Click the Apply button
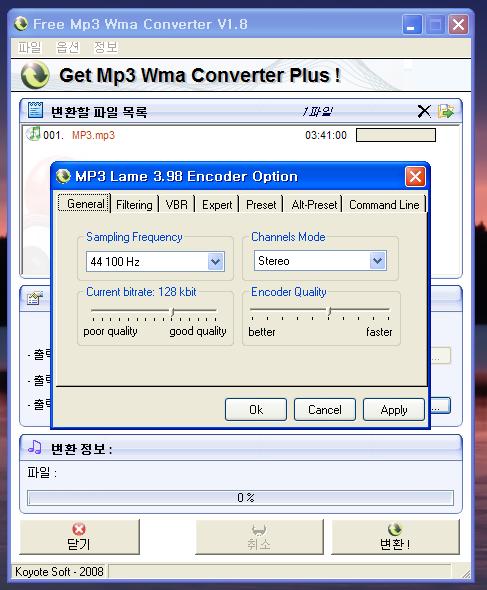 click(394, 409)
